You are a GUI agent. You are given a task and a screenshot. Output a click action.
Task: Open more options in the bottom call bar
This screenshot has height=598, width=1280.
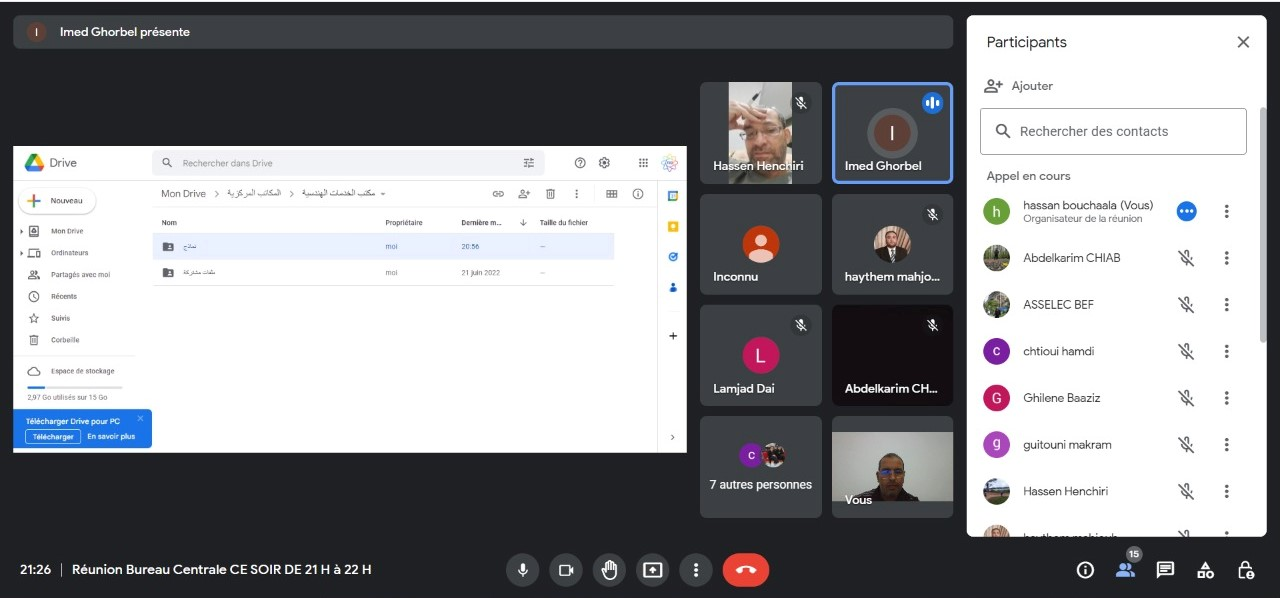coord(696,570)
